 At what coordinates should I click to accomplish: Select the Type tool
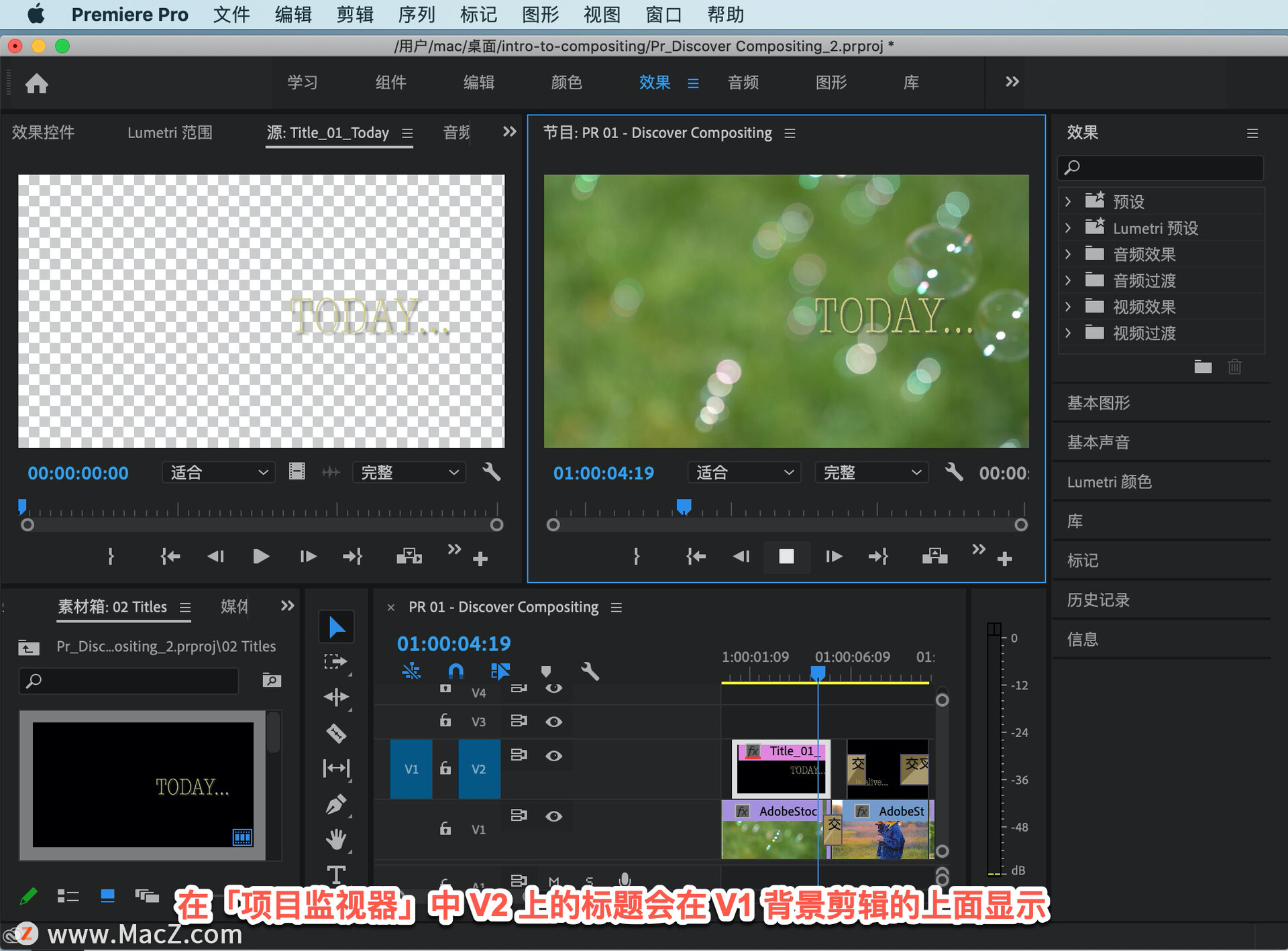[336, 874]
